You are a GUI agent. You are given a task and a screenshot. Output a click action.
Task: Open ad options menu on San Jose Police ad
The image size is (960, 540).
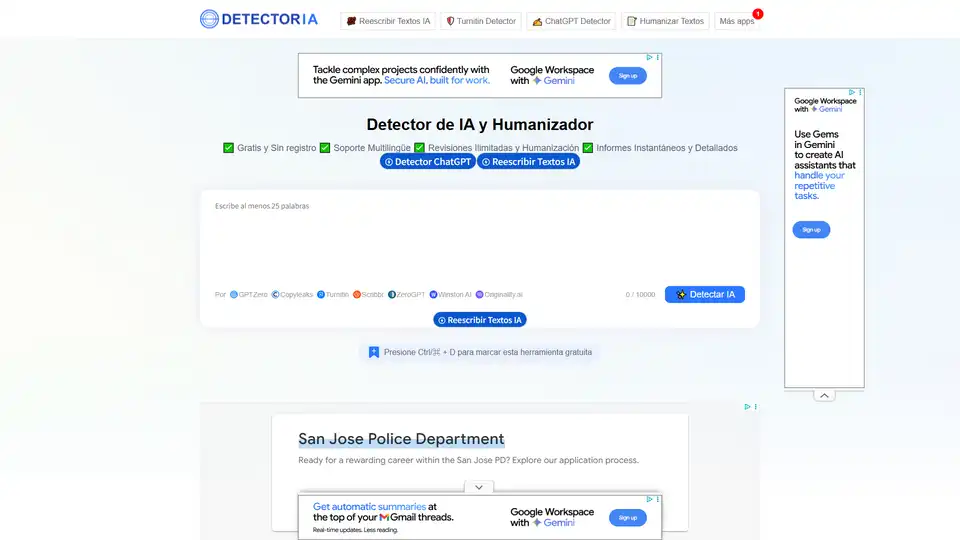(x=756, y=407)
